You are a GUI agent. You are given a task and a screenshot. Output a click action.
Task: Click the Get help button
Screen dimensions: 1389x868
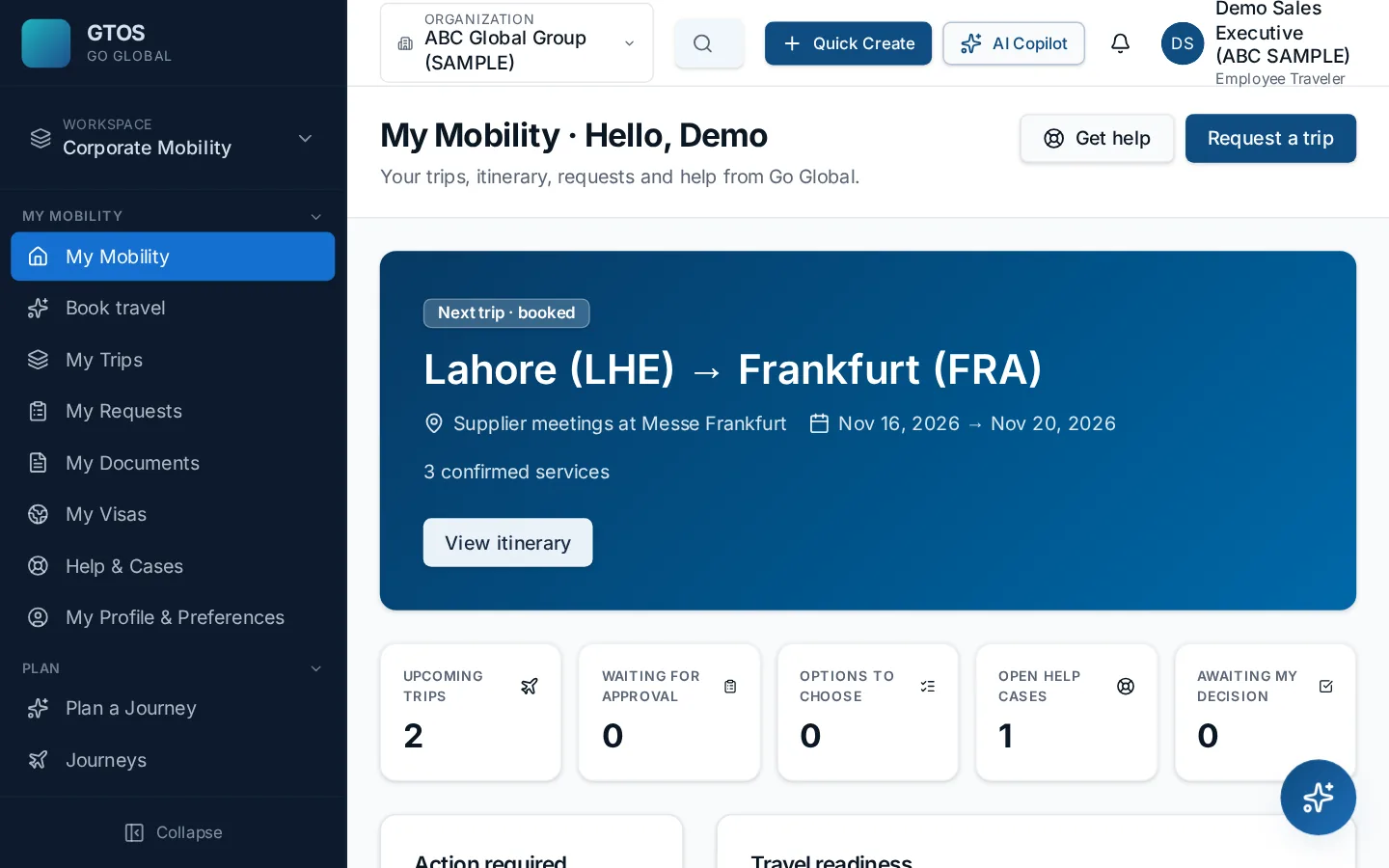pyautogui.click(x=1097, y=138)
